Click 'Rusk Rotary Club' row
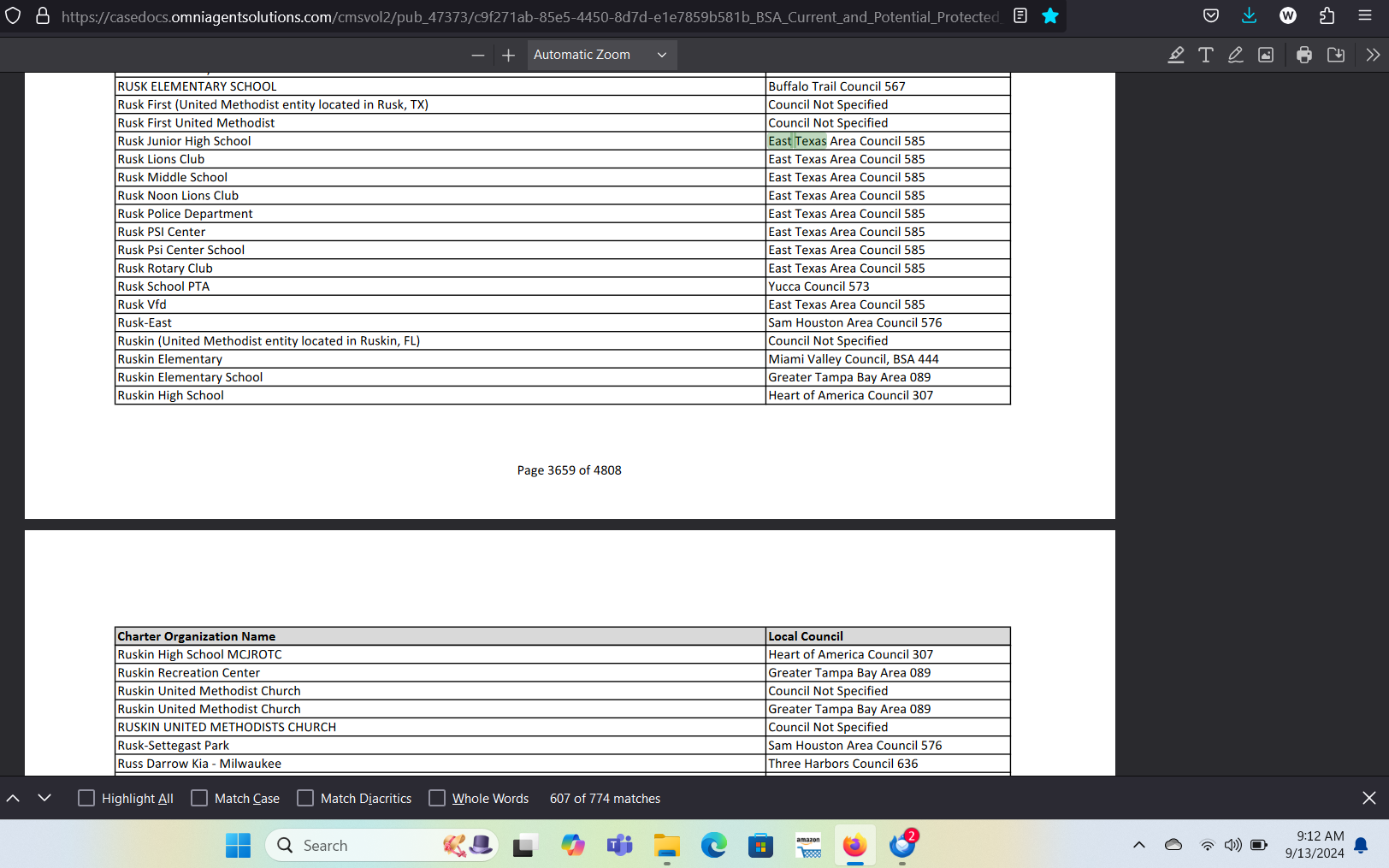This screenshot has width=1389, height=868. [563, 269]
